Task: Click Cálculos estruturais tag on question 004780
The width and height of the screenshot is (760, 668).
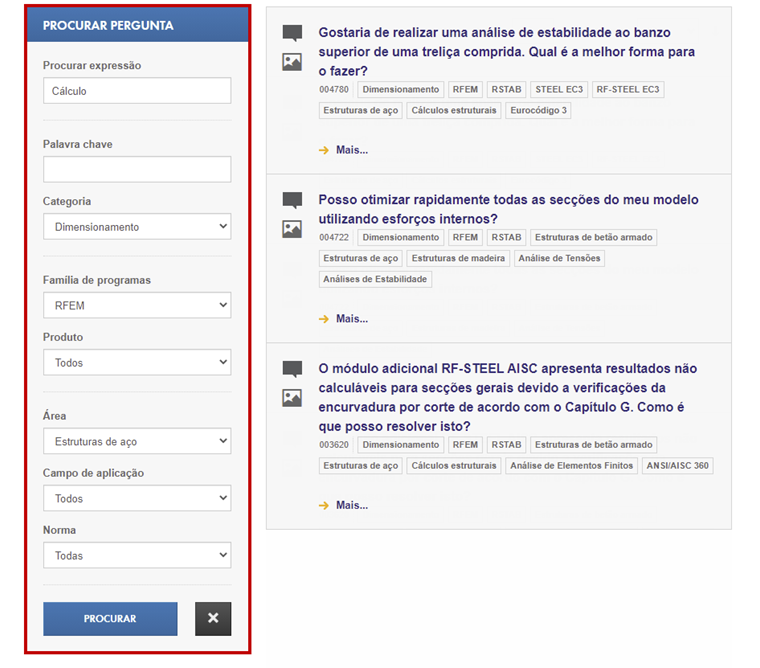Action: point(454,111)
